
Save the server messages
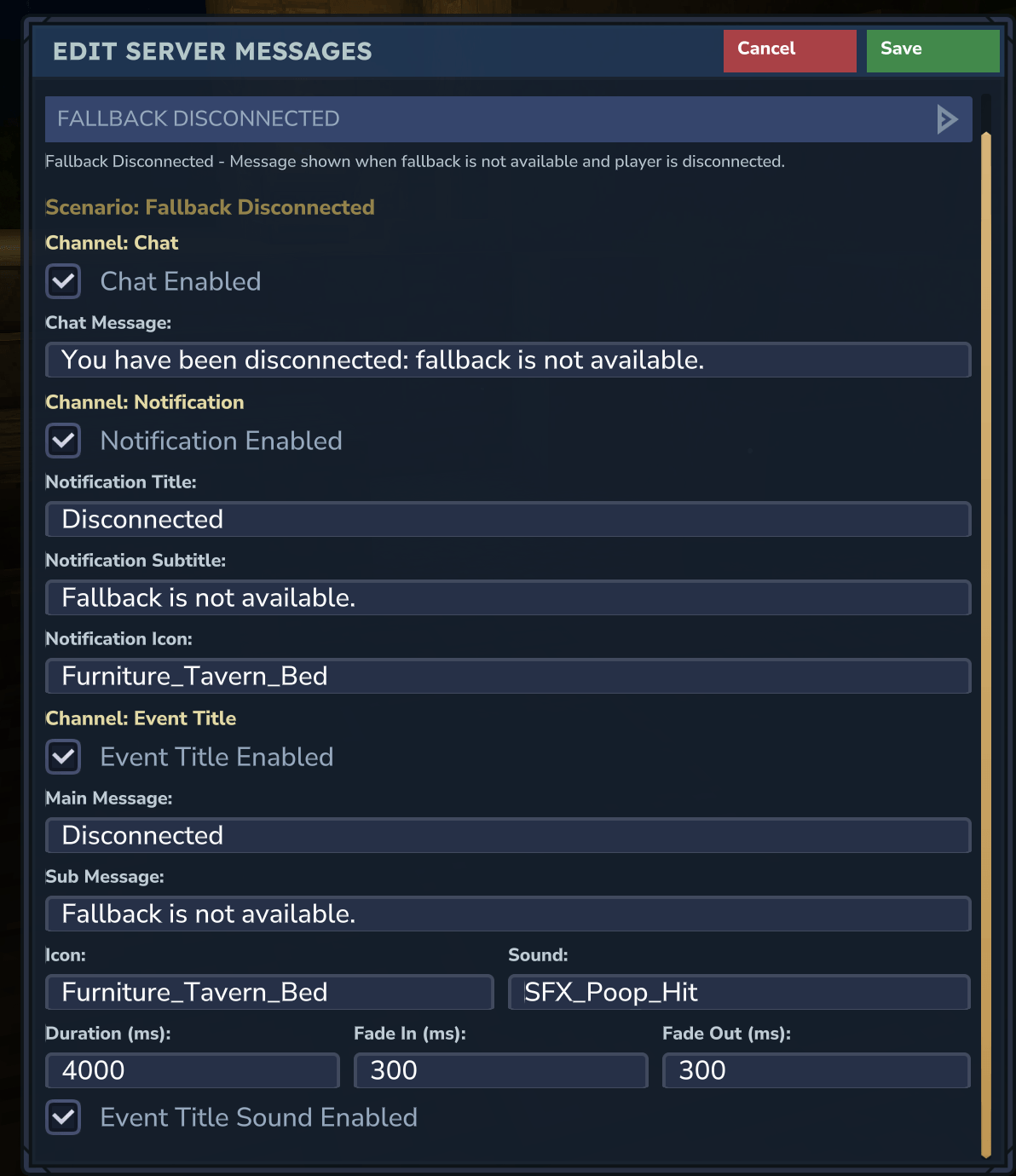click(932, 51)
